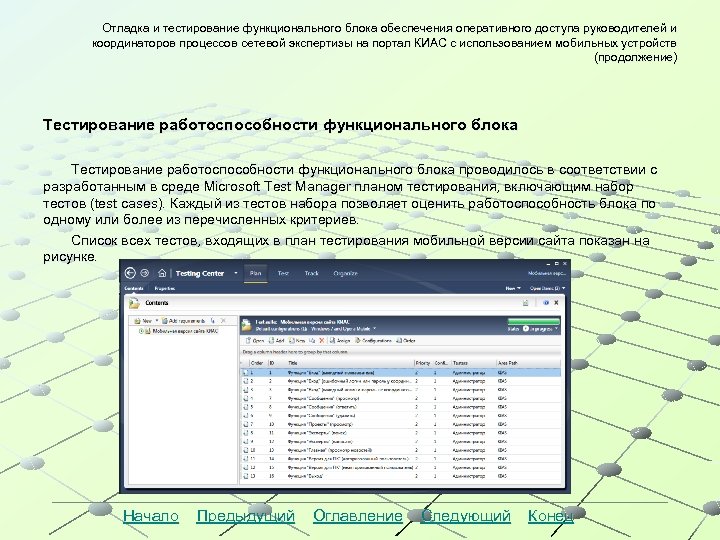The width and height of the screenshot is (720, 540).
Task: Click the help icon in Contents header
Action: (546, 303)
